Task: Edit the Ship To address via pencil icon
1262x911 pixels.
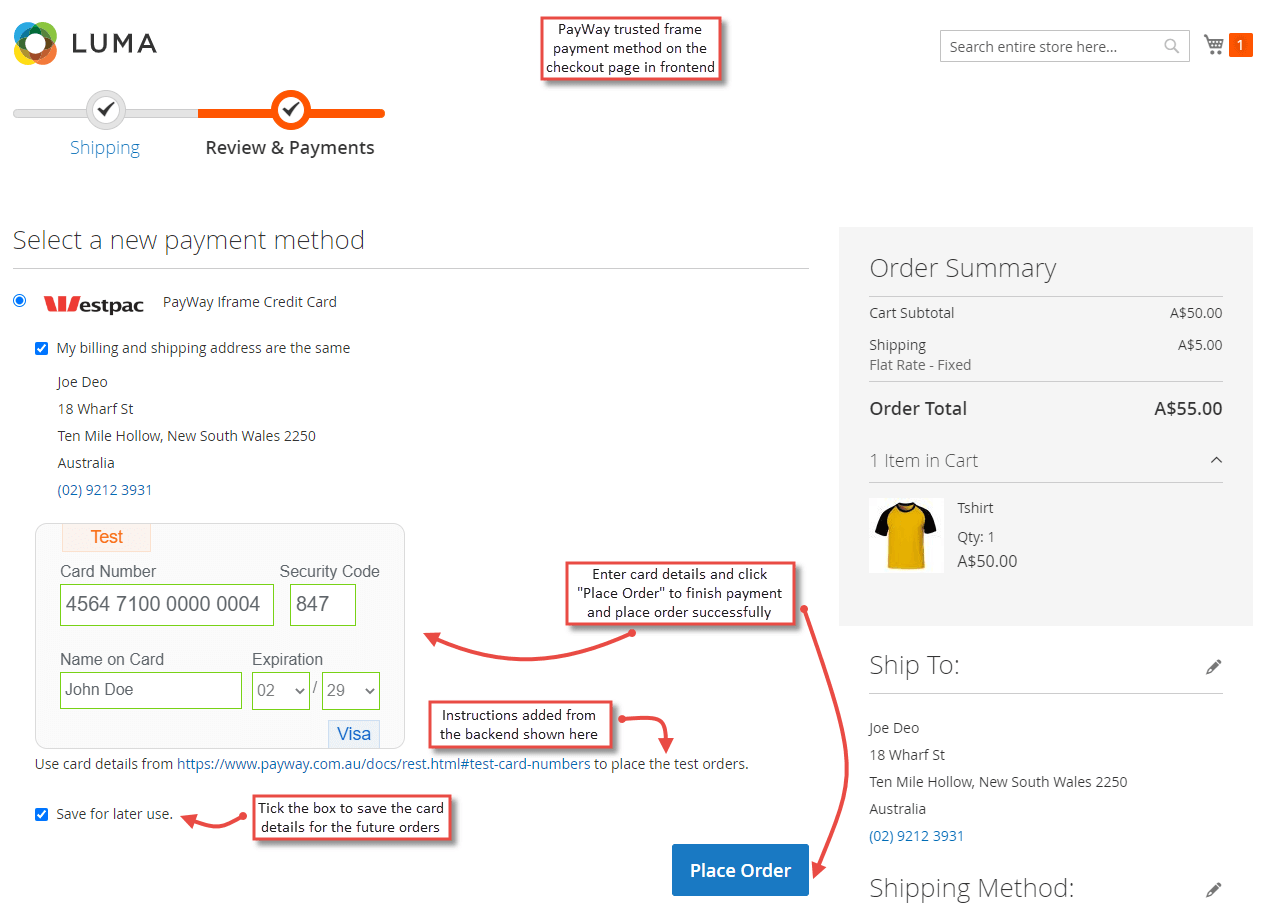Action: pyautogui.click(x=1213, y=666)
